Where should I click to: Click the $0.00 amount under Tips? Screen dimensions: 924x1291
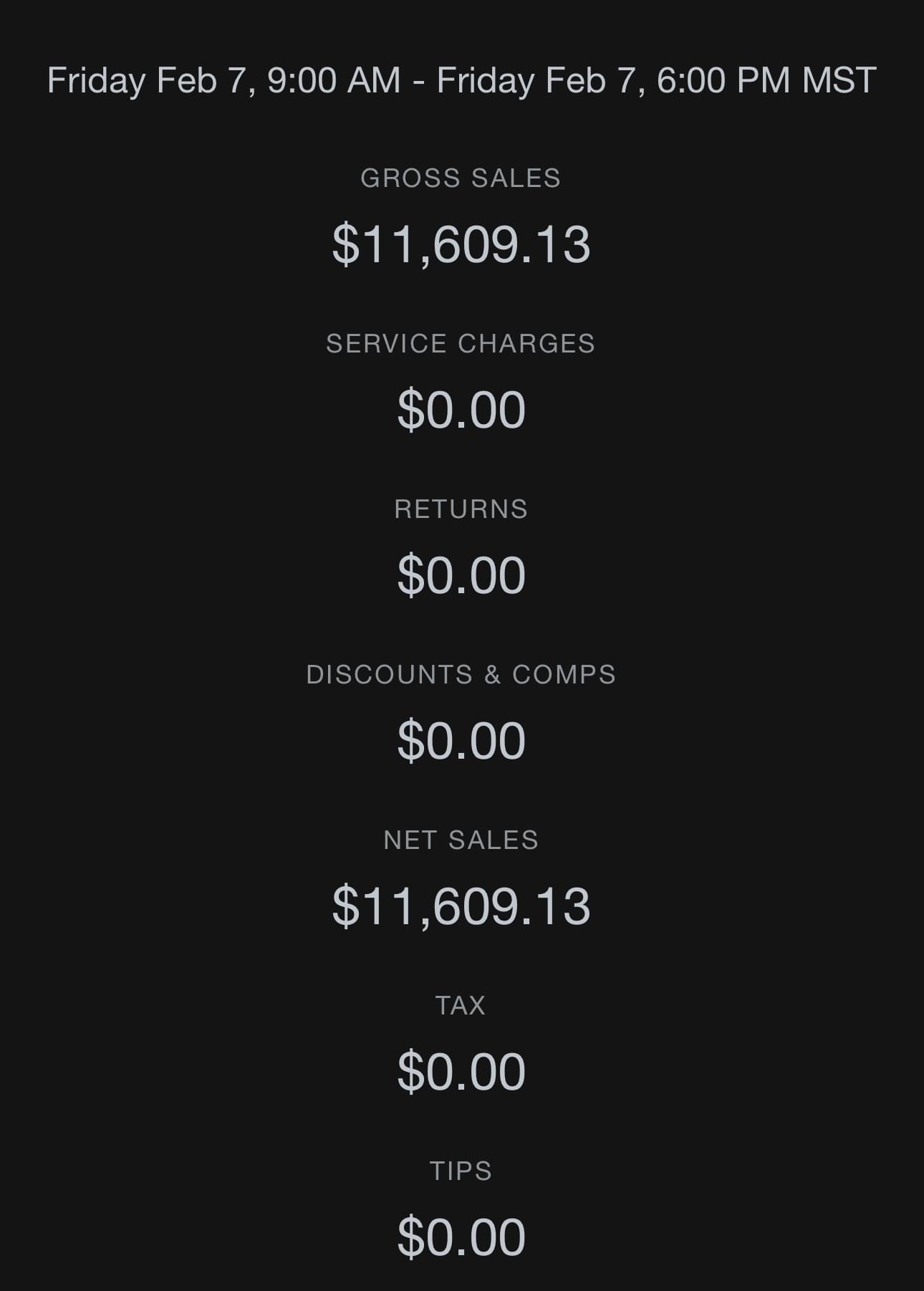coord(461,1237)
